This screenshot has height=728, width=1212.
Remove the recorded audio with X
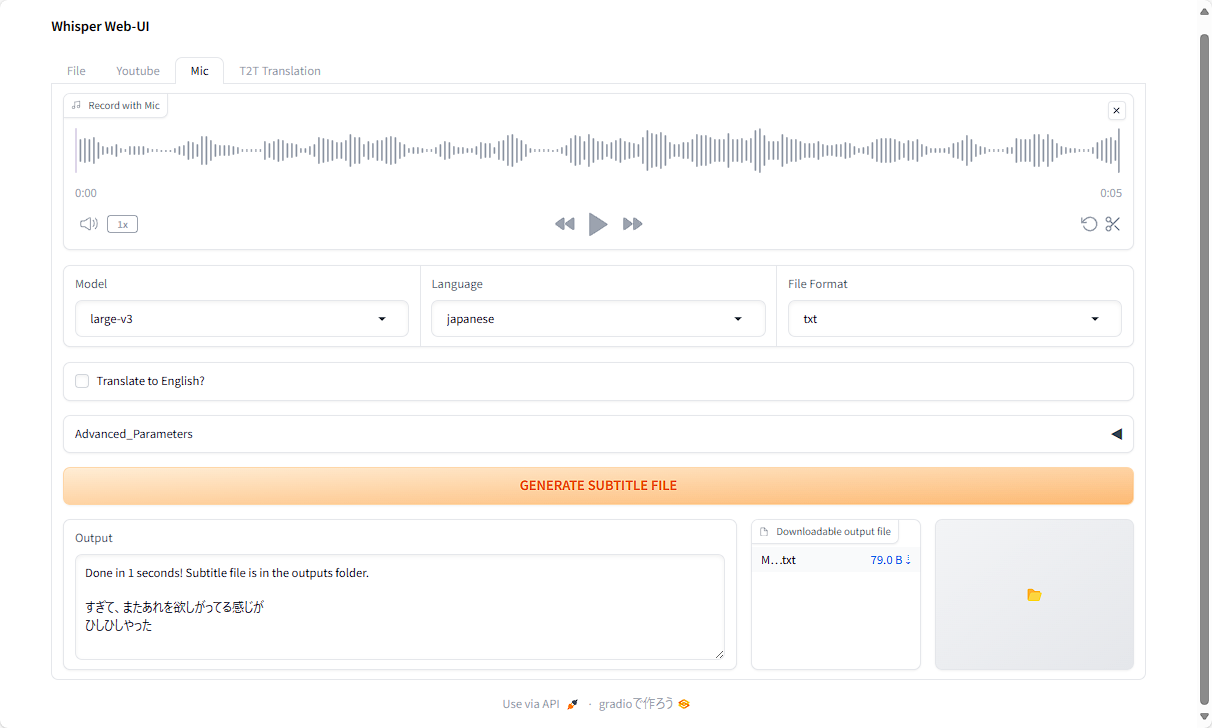1117,111
